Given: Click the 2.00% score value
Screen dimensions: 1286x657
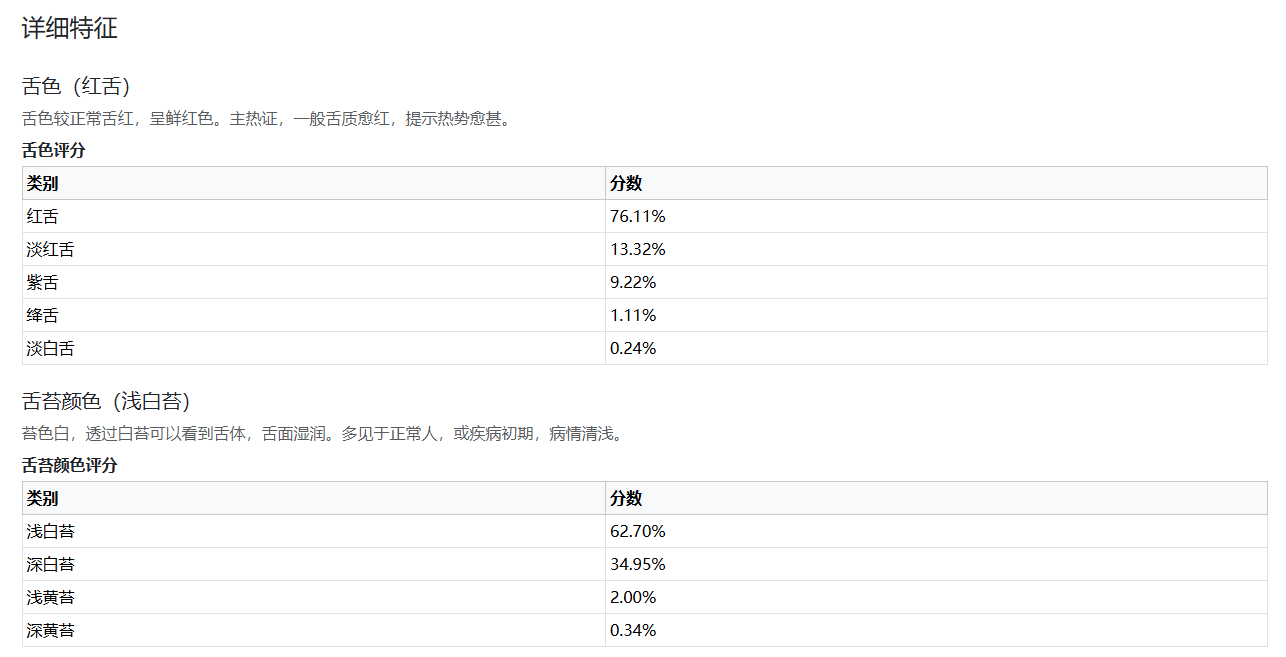Looking at the screenshot, I should 633,597.
